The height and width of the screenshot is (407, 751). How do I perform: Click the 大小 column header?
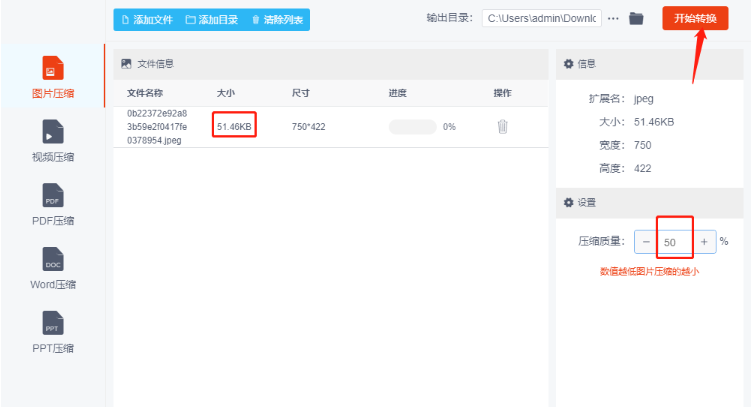[x=226, y=93]
